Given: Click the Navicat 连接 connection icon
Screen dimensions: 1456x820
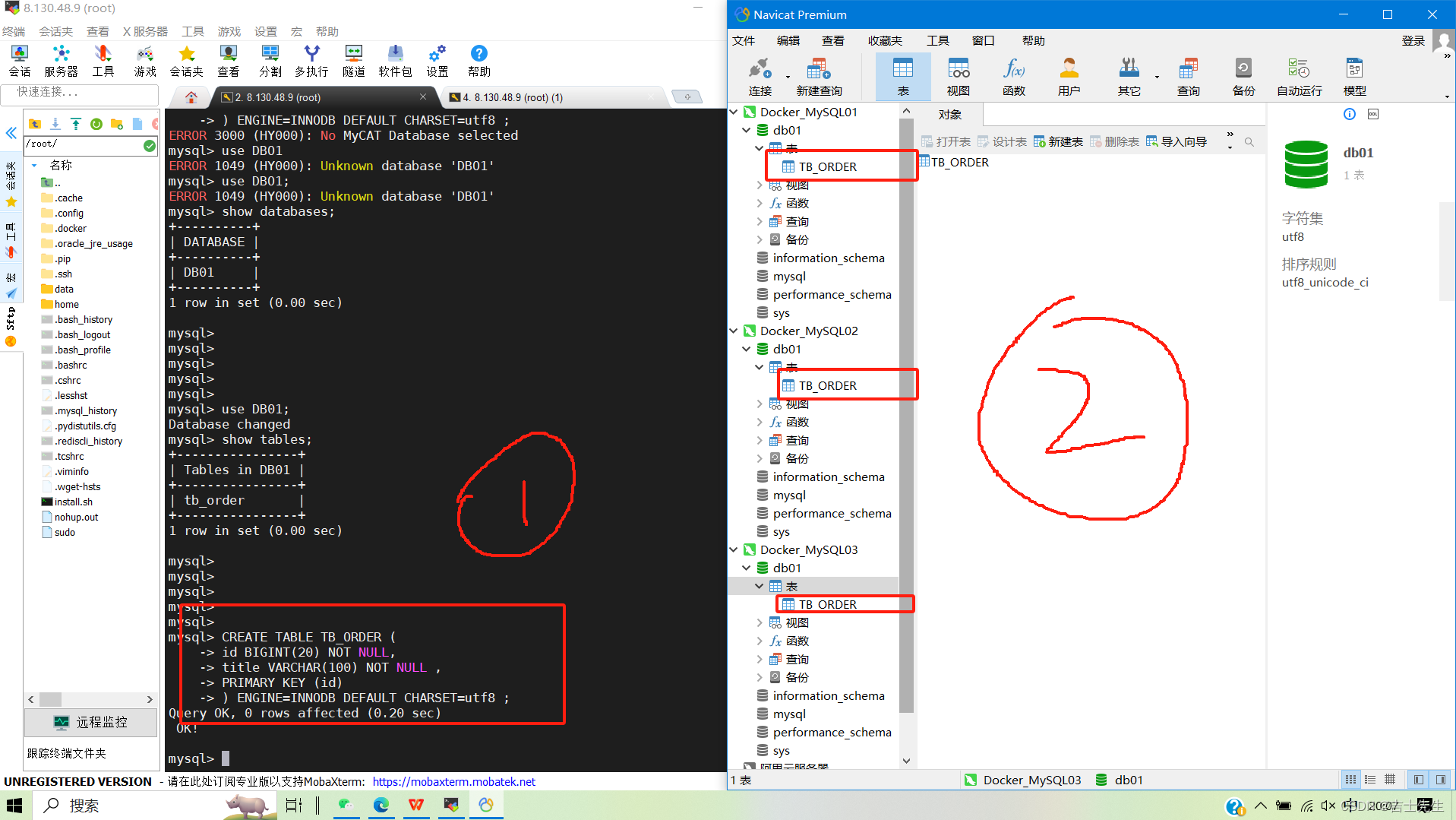Looking at the screenshot, I should 760,76.
